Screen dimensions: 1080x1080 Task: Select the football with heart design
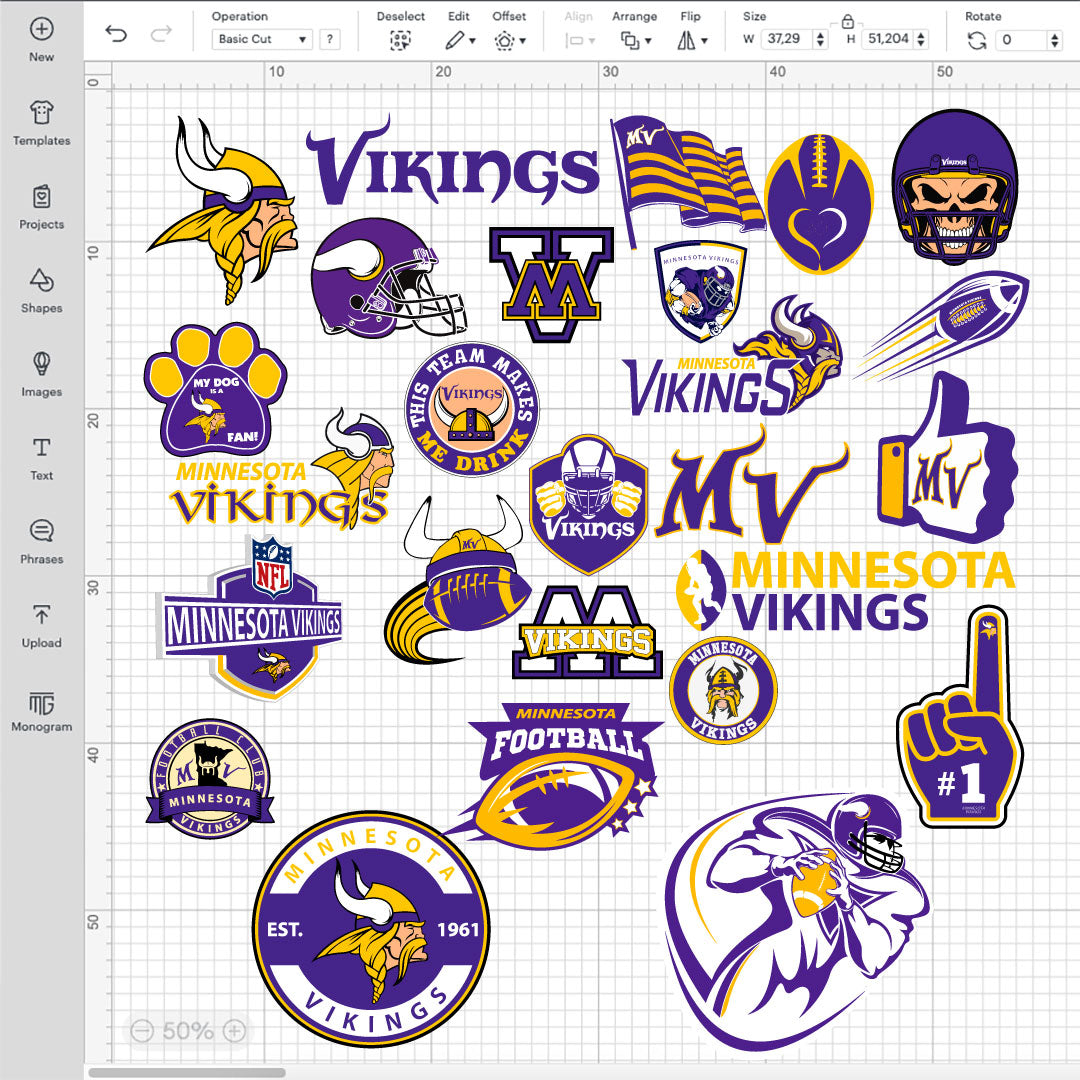click(x=819, y=204)
